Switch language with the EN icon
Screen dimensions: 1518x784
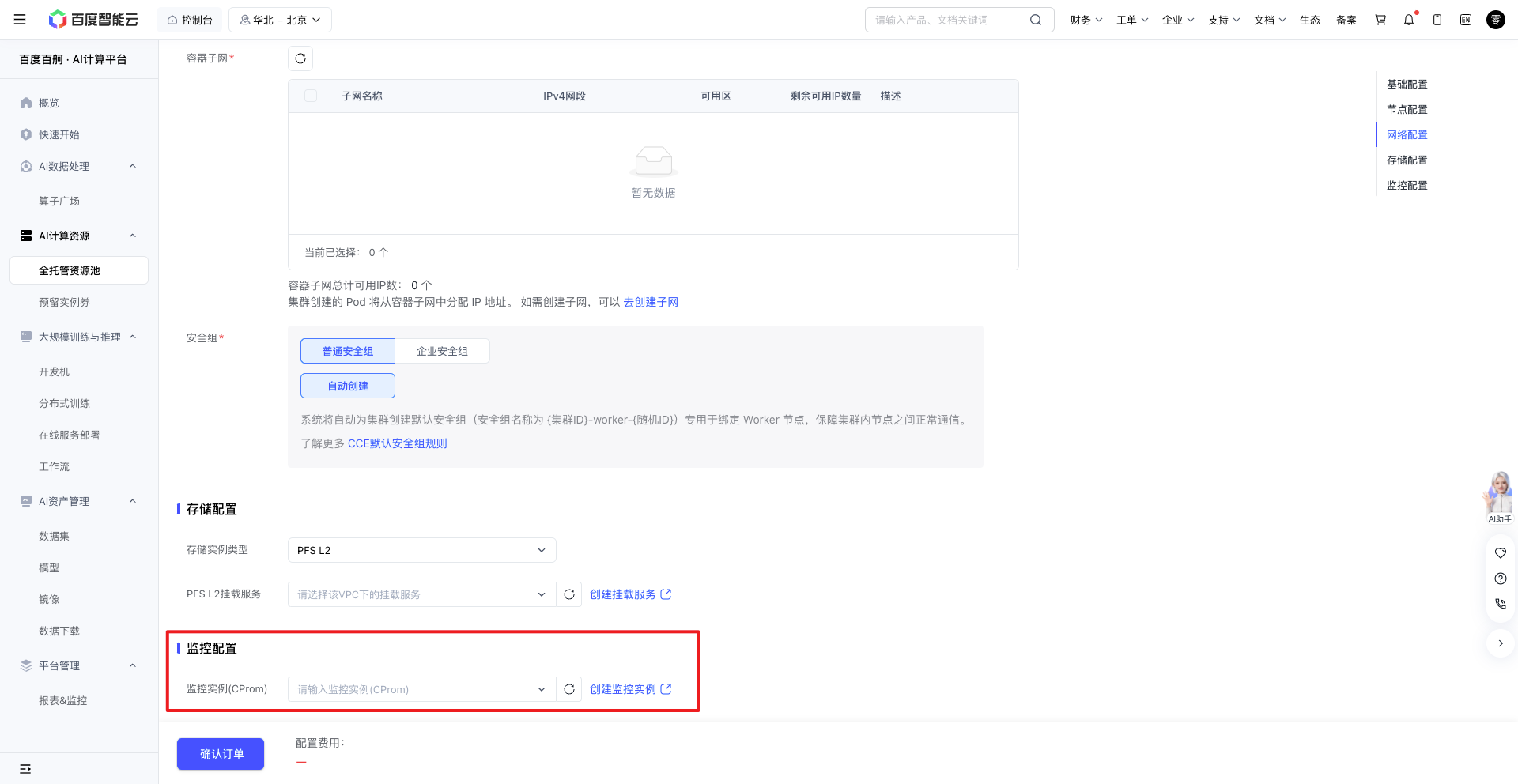[1466, 20]
